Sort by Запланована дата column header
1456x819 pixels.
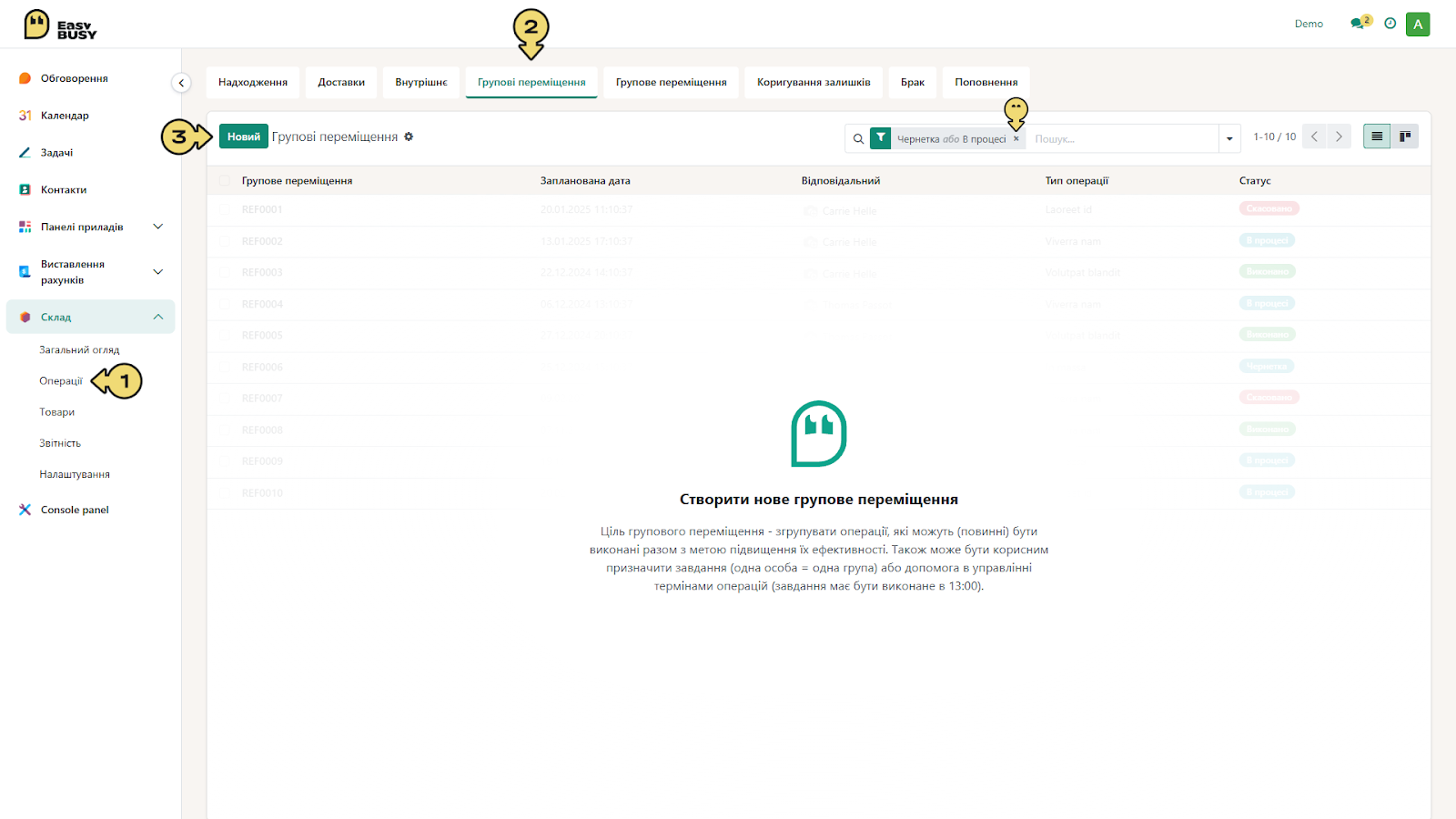585,181
